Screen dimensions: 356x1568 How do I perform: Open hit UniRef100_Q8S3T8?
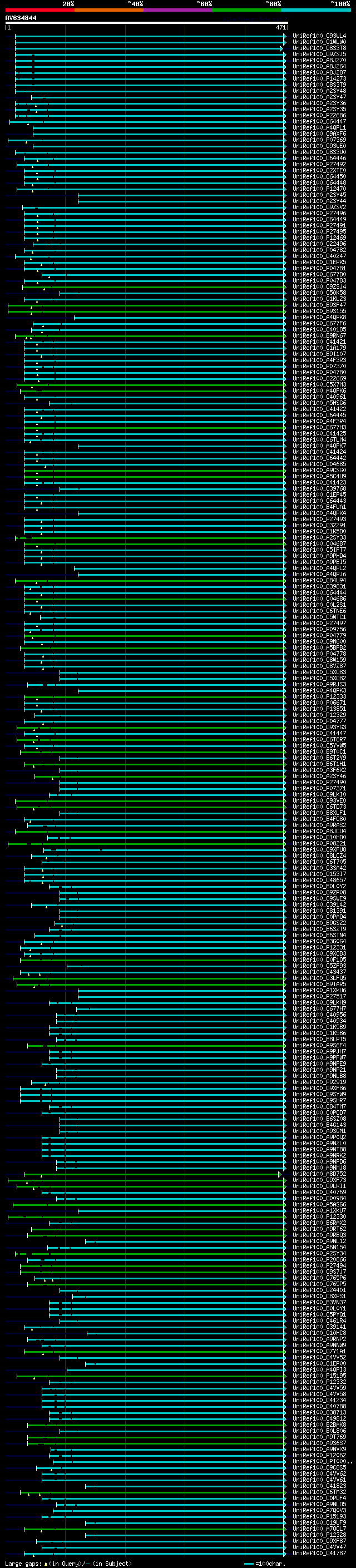point(319,48)
